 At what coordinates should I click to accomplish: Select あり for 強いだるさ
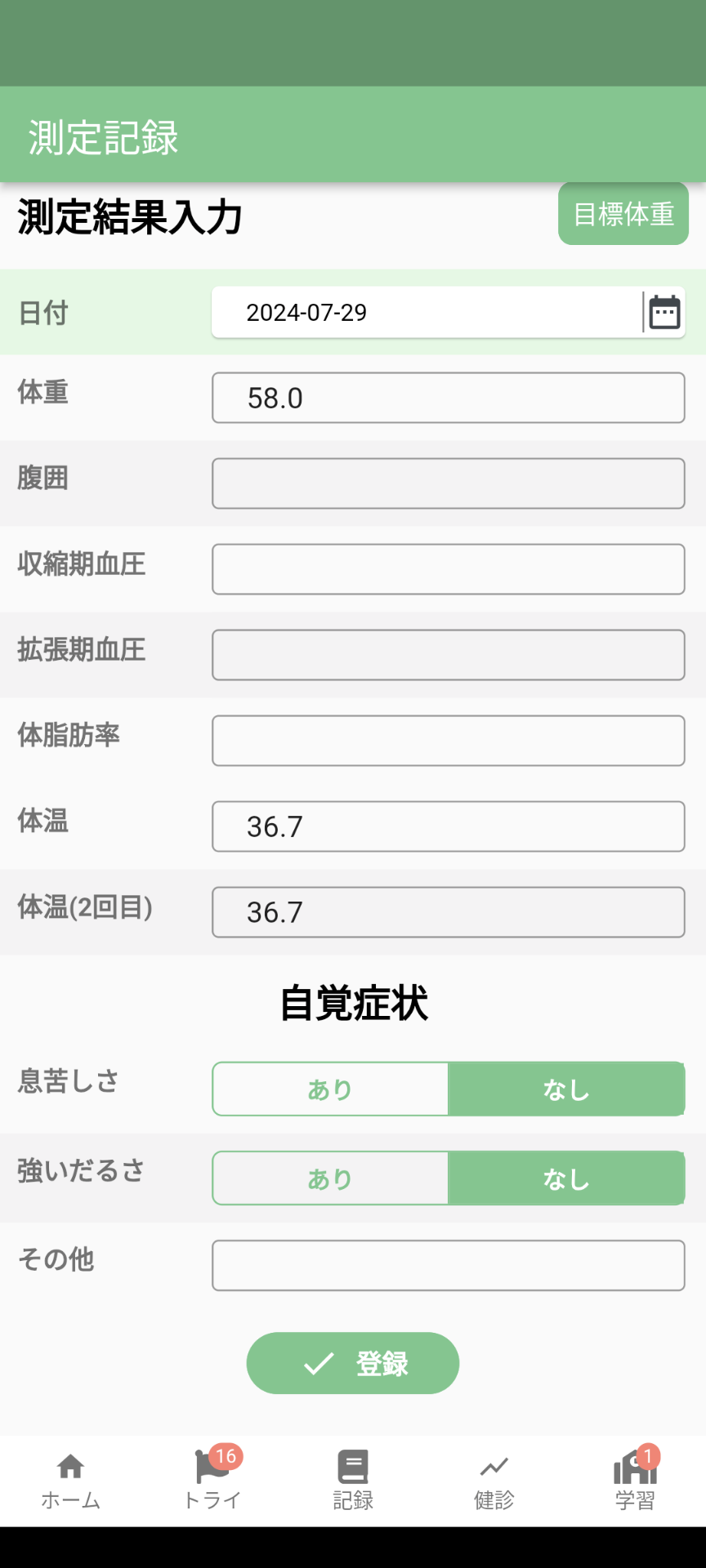330,1178
